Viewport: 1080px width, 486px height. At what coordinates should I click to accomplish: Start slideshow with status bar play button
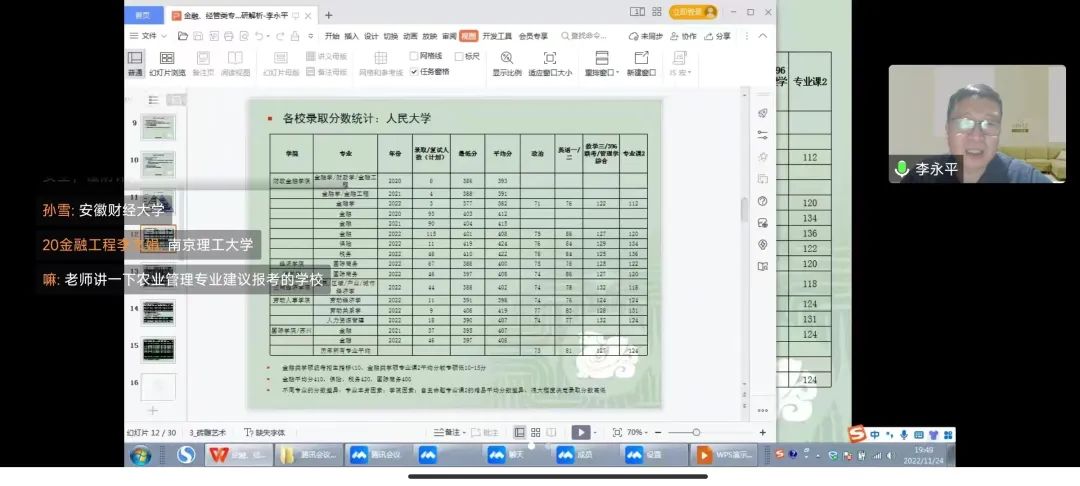[579, 432]
